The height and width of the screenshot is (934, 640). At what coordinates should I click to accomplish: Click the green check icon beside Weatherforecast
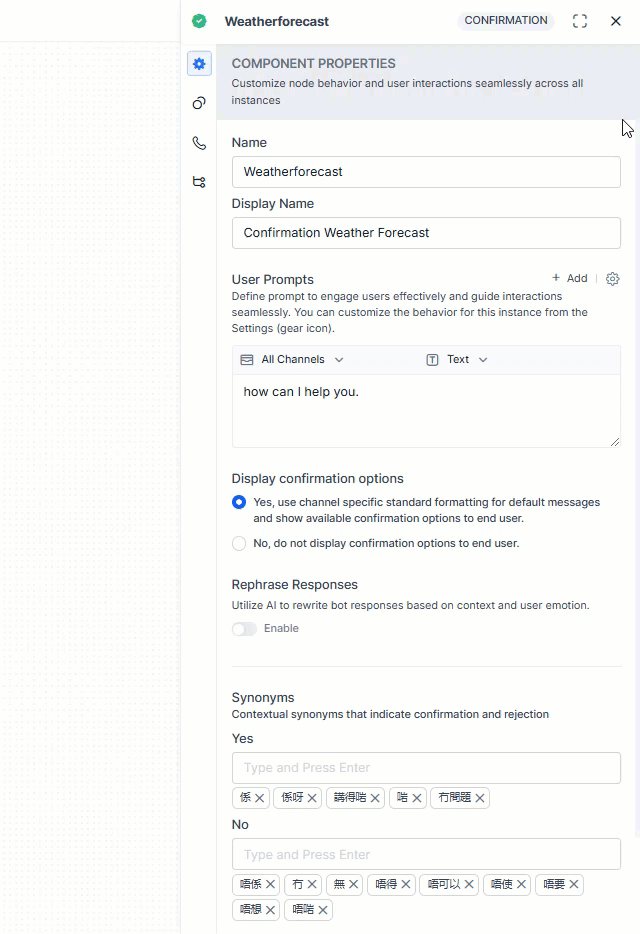click(199, 20)
